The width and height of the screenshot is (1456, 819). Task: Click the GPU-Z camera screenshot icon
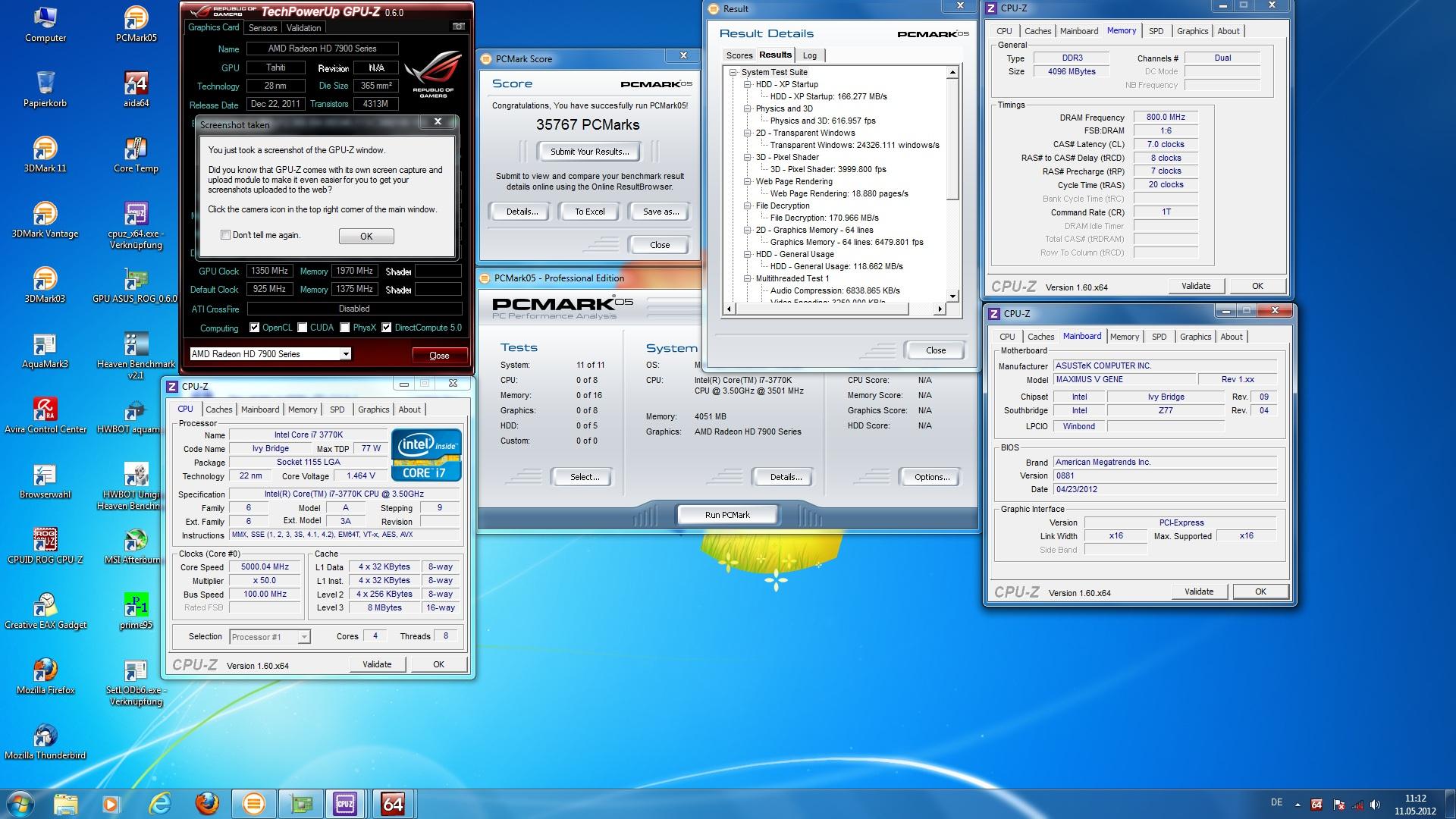tap(458, 27)
